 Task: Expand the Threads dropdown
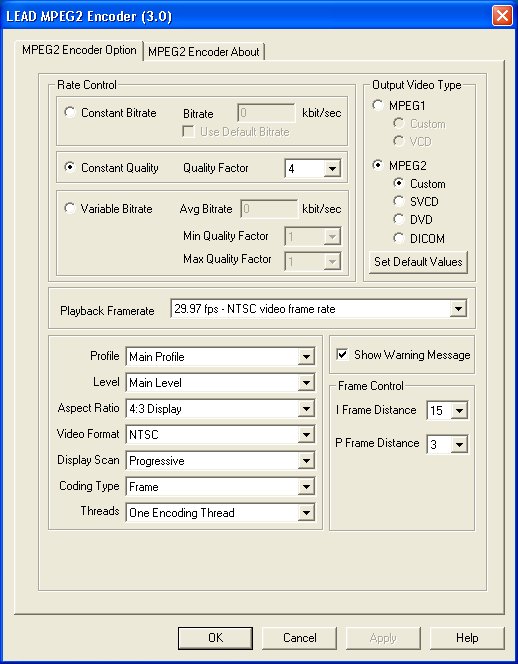[x=305, y=513]
